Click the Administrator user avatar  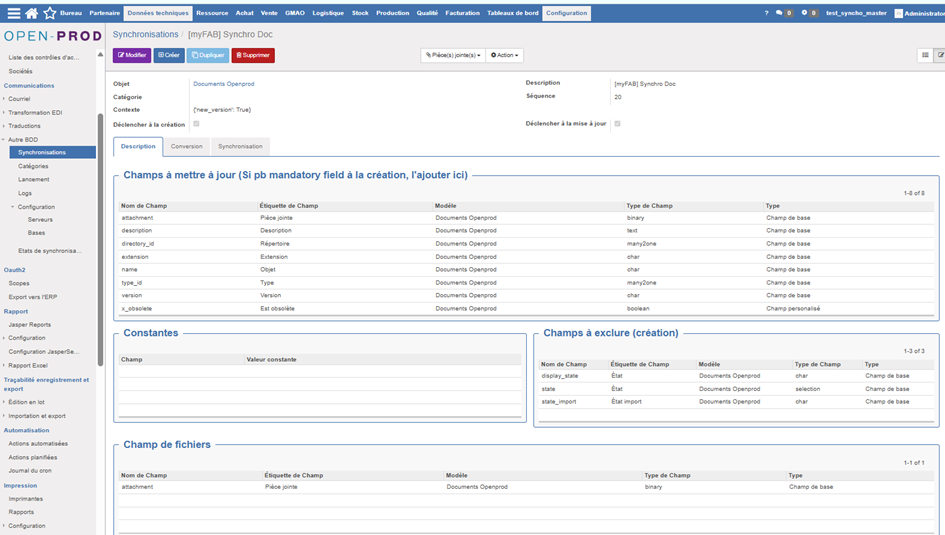(x=898, y=13)
